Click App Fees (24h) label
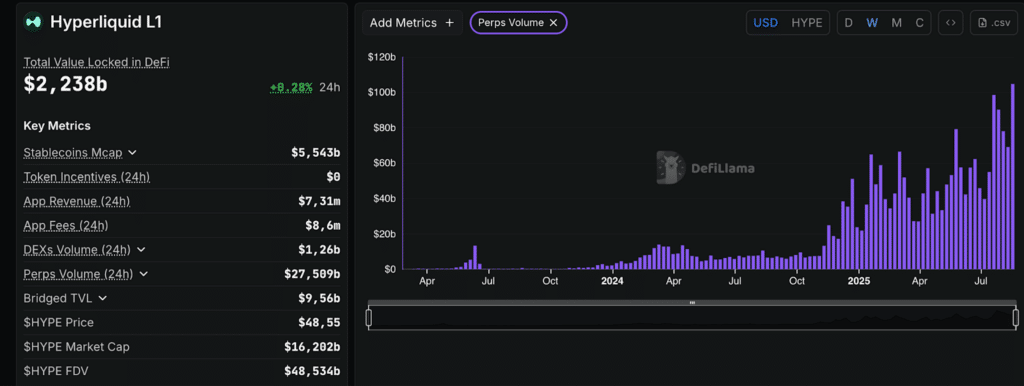This screenshot has width=1024, height=386. coord(66,225)
